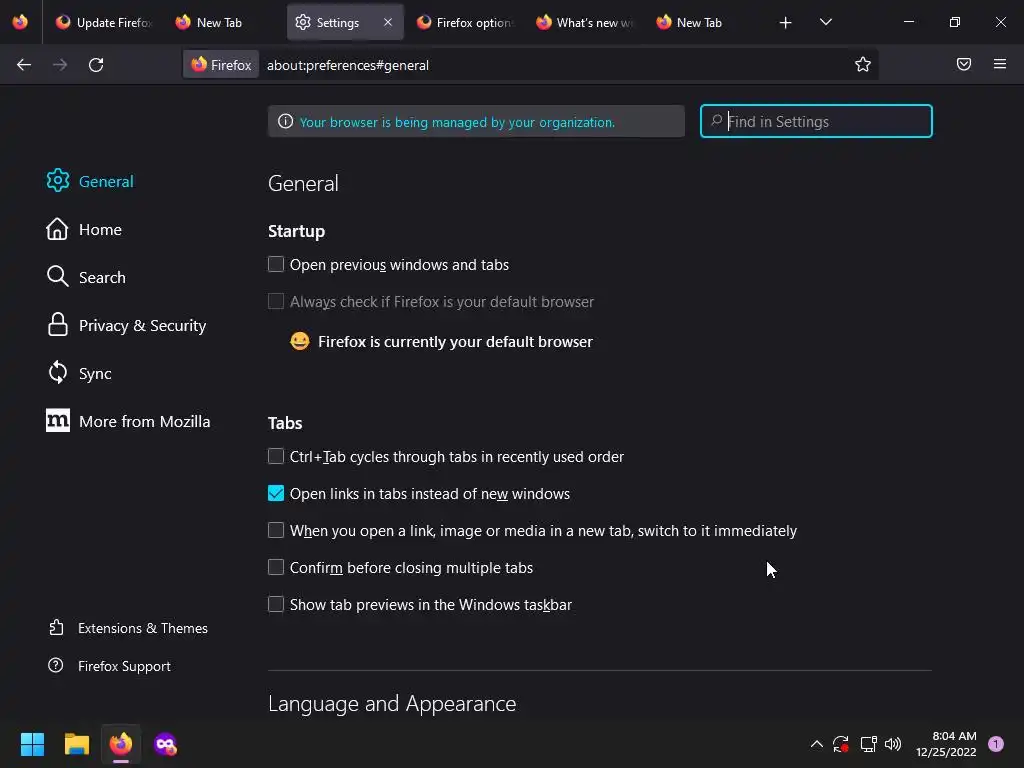Viewport: 1024px width, 768px height.
Task: Open Firefox View pinned icon
Action: click(x=20, y=22)
